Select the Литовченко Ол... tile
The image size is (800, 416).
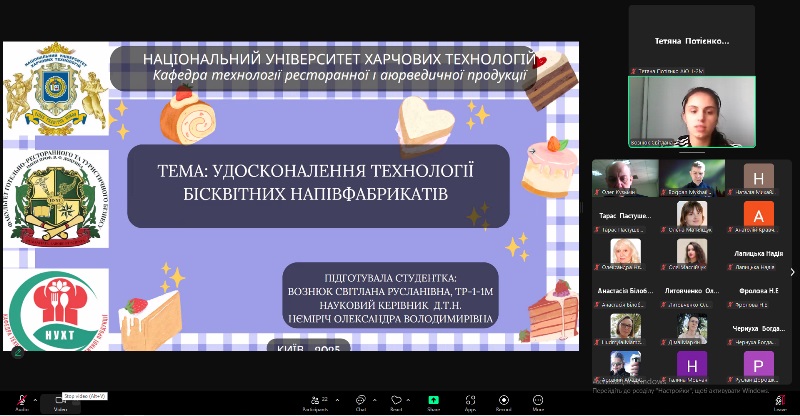click(692, 291)
